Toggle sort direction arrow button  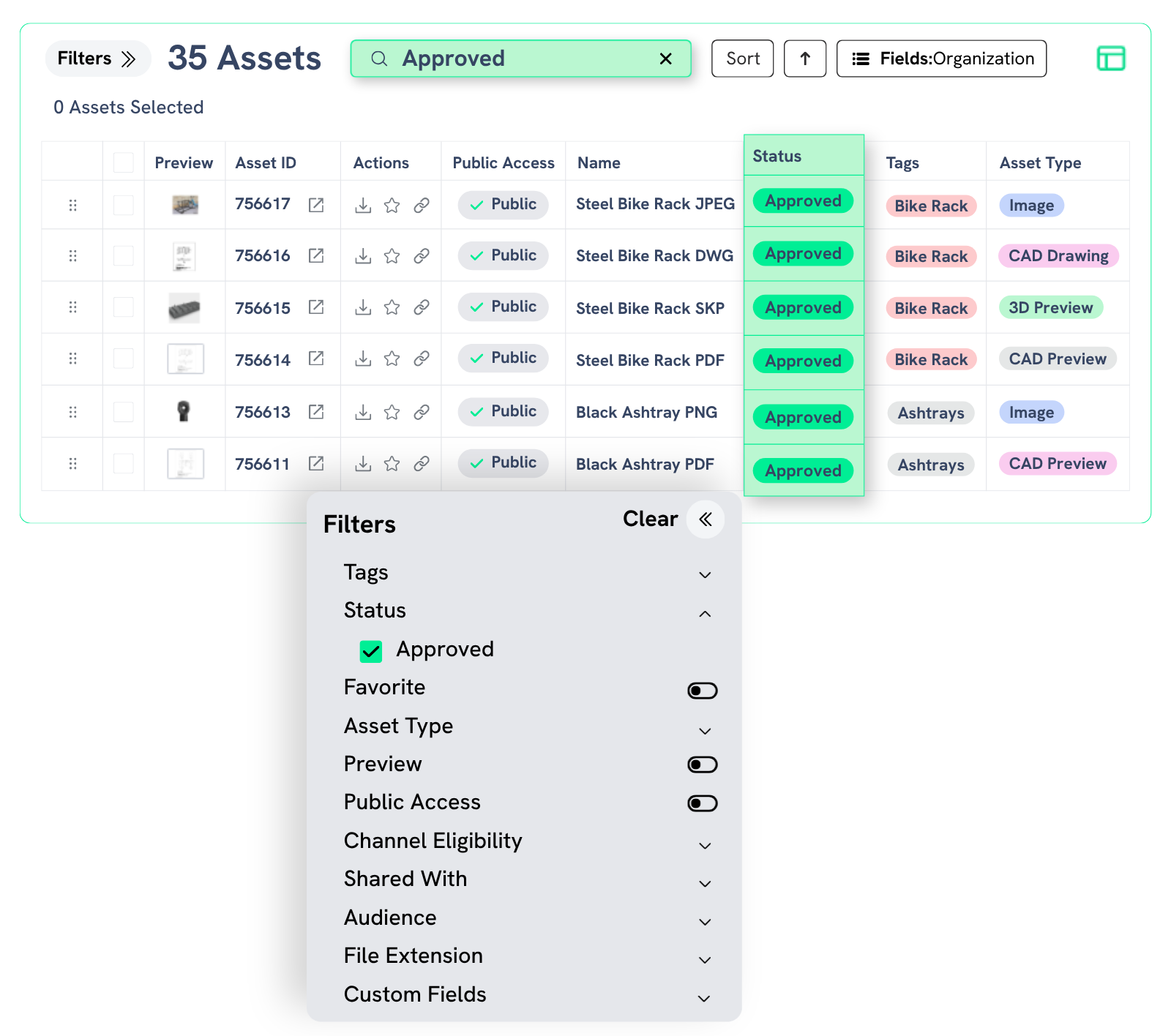(x=805, y=59)
